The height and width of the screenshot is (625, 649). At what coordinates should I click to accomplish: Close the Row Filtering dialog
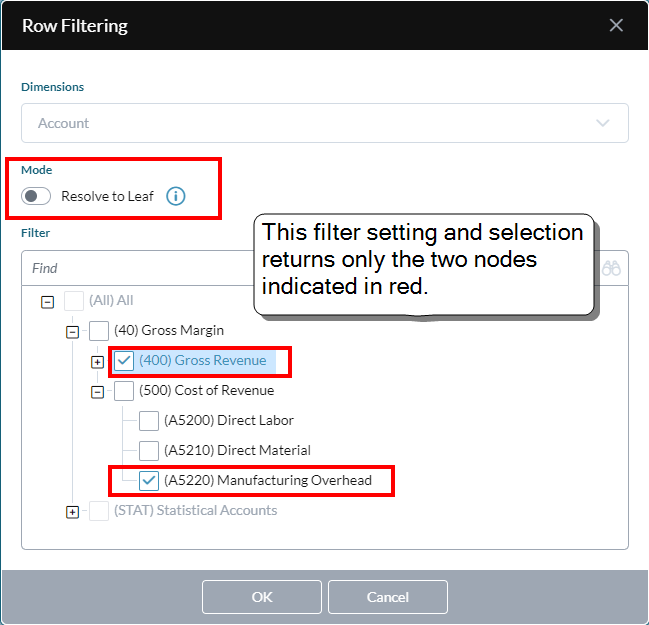(616, 25)
